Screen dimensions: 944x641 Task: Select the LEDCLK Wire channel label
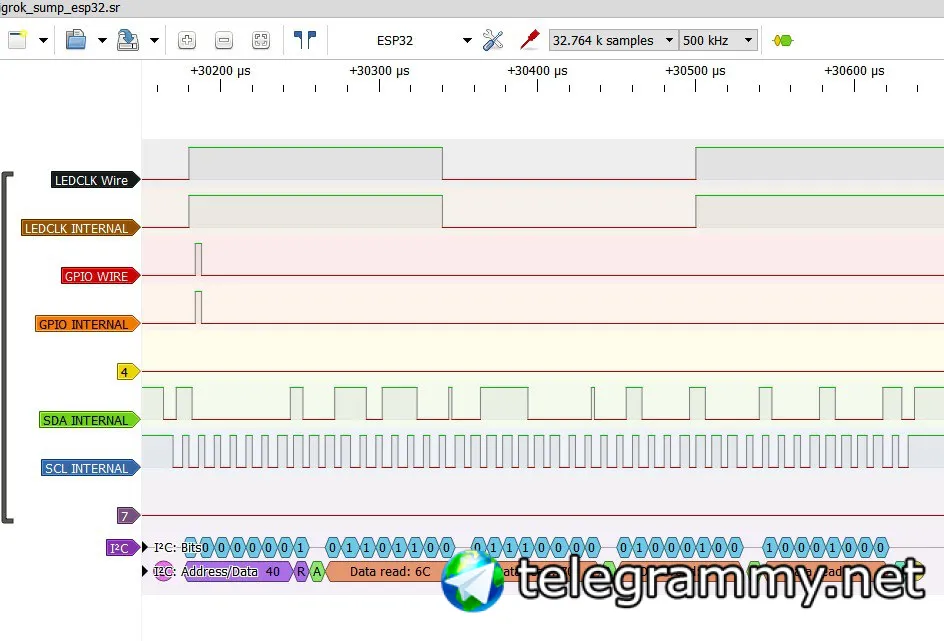click(x=95, y=180)
